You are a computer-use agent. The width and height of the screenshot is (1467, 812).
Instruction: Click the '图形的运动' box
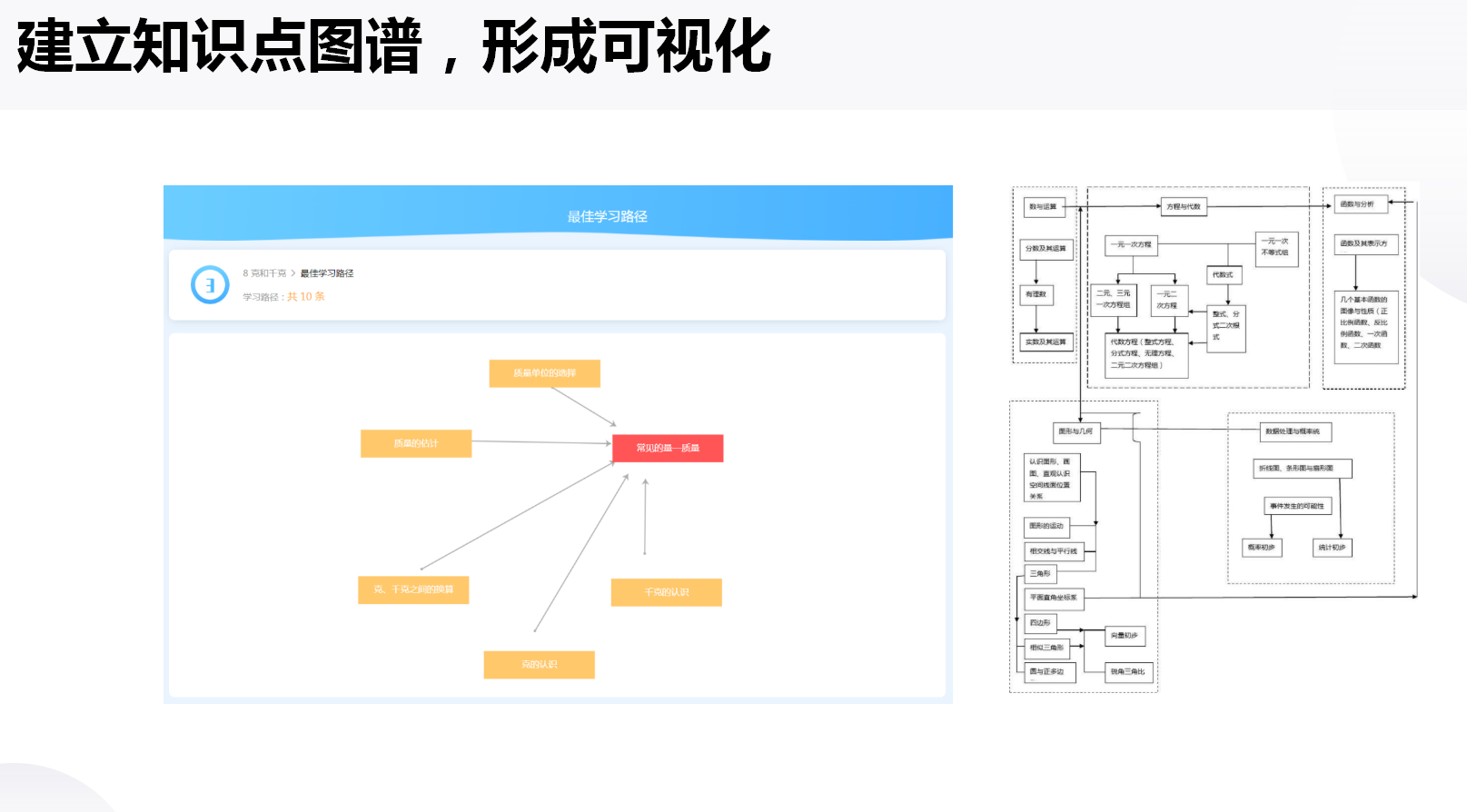[1047, 527]
